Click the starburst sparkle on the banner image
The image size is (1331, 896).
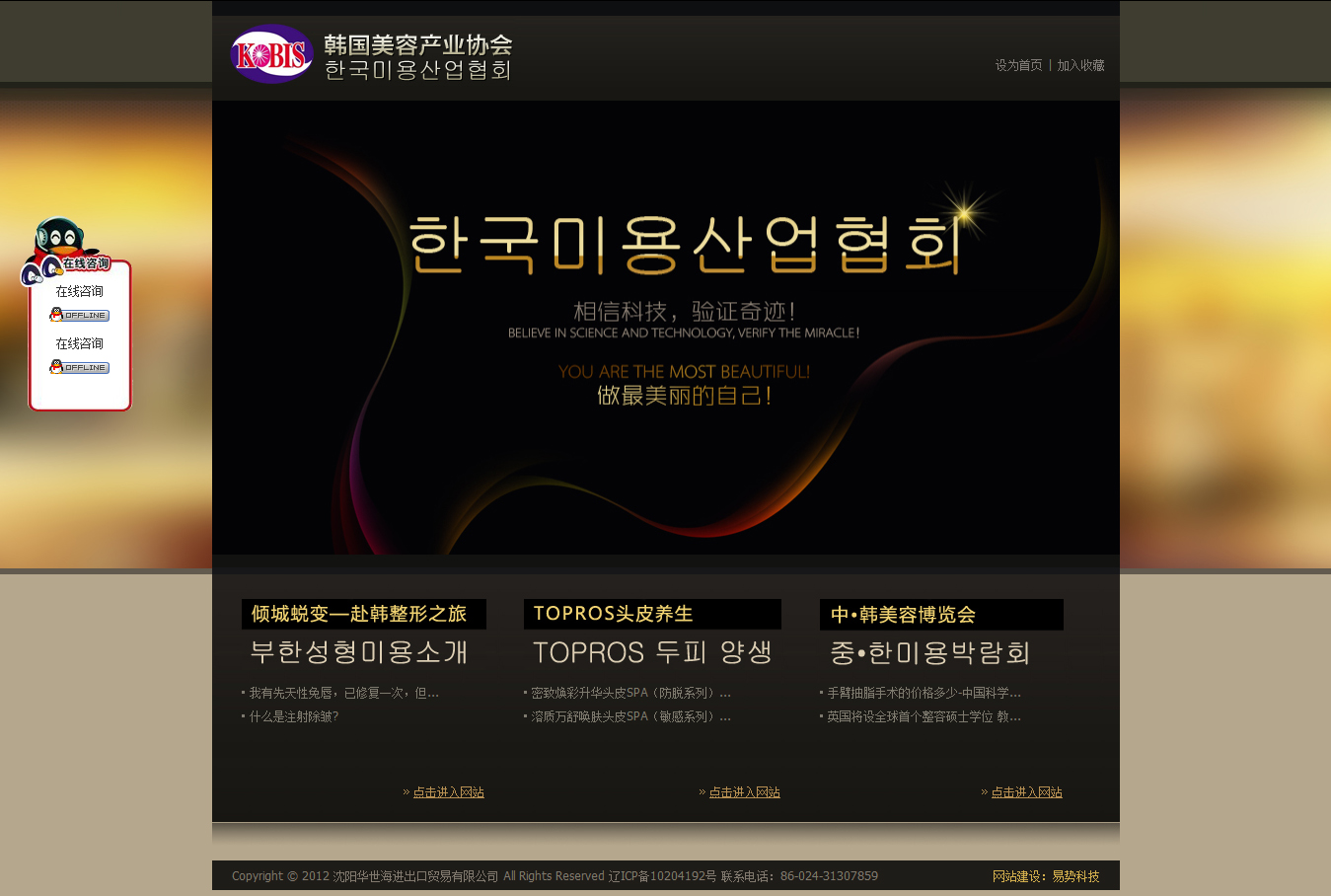click(x=961, y=211)
